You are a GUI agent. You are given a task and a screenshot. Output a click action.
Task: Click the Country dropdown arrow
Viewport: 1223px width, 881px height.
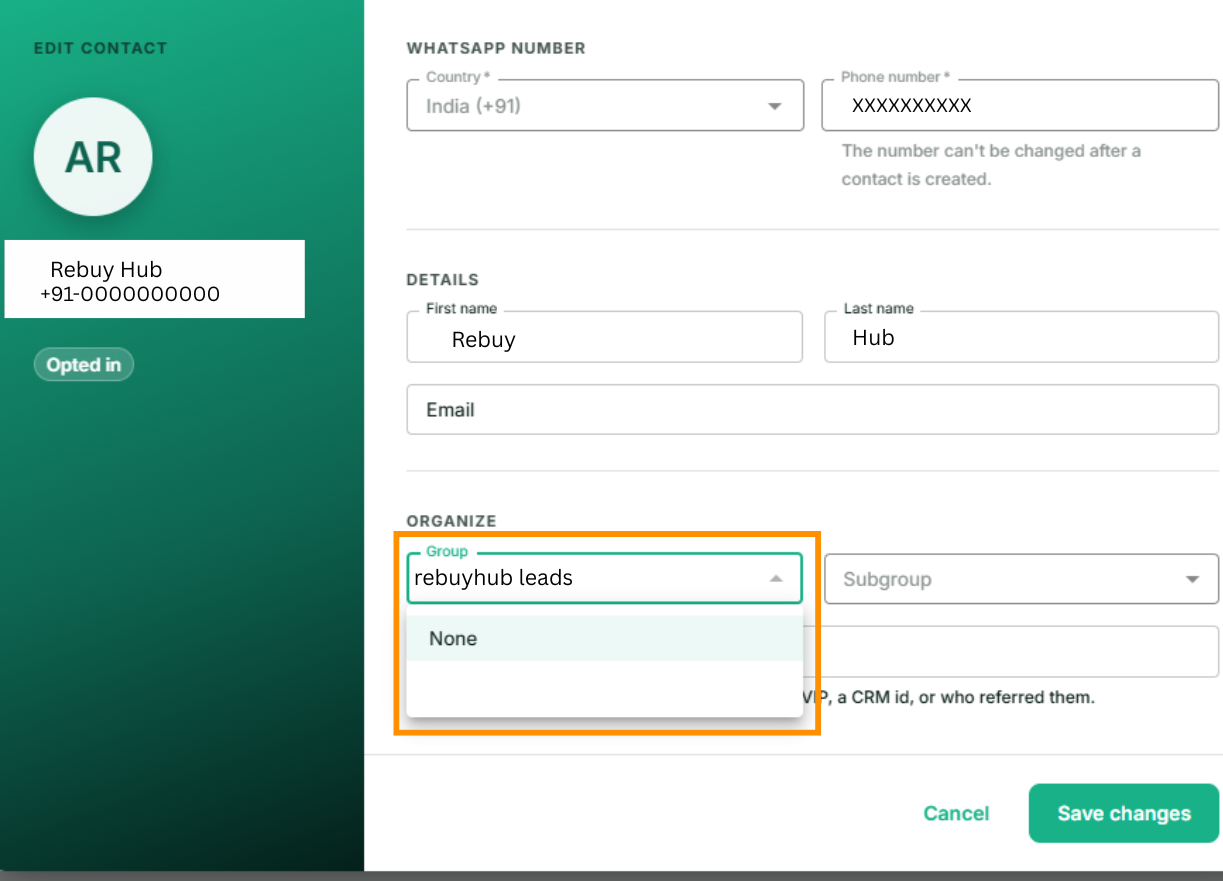click(774, 107)
